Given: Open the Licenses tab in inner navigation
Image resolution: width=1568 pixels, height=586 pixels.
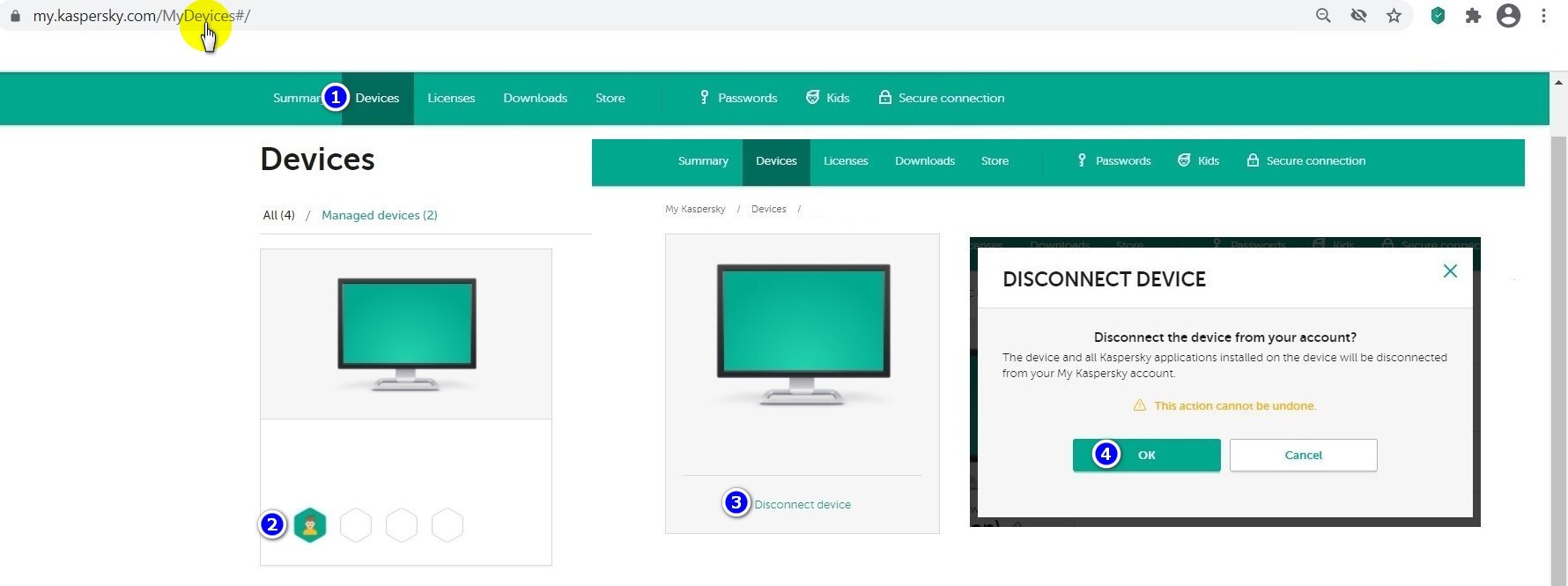Looking at the screenshot, I should pos(846,160).
